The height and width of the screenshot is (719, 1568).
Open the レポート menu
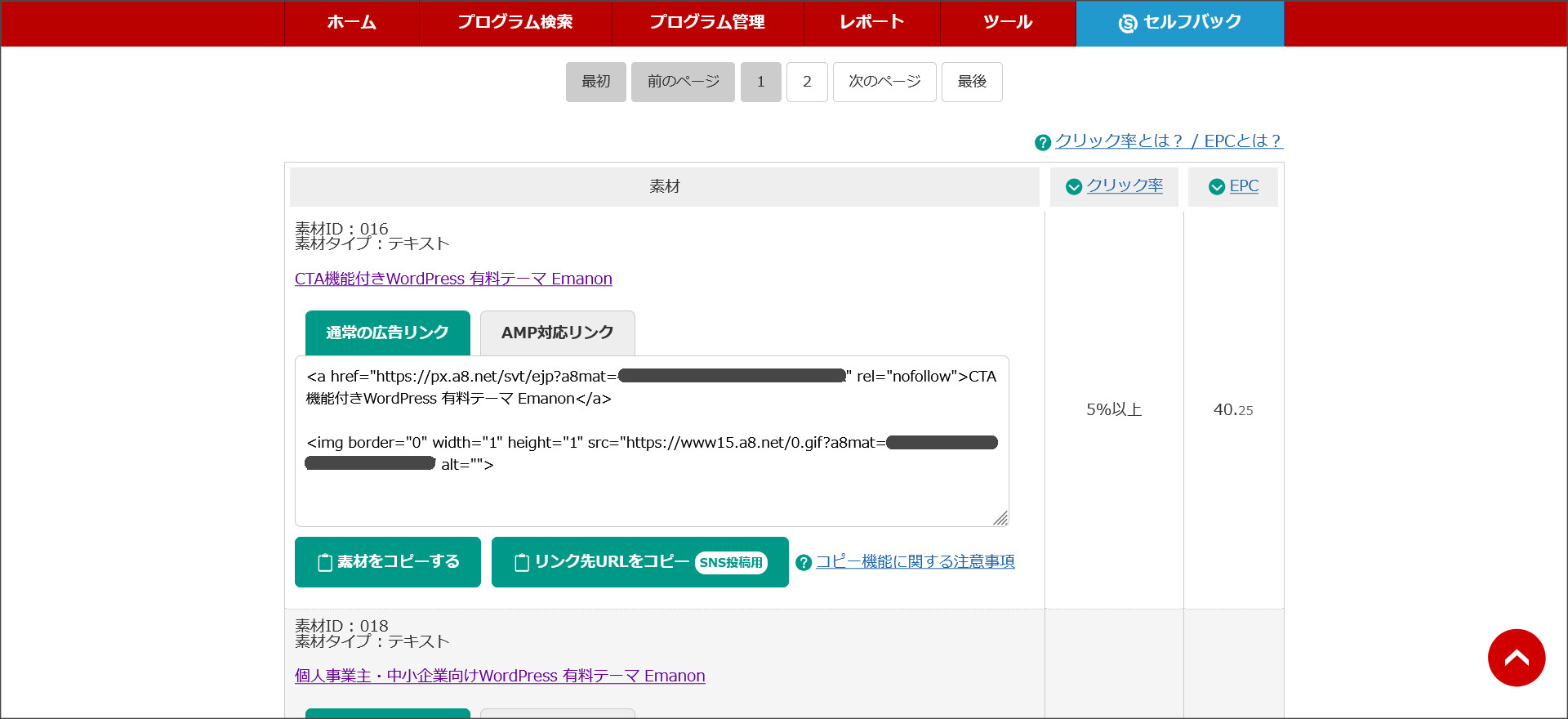pyautogui.click(x=872, y=23)
